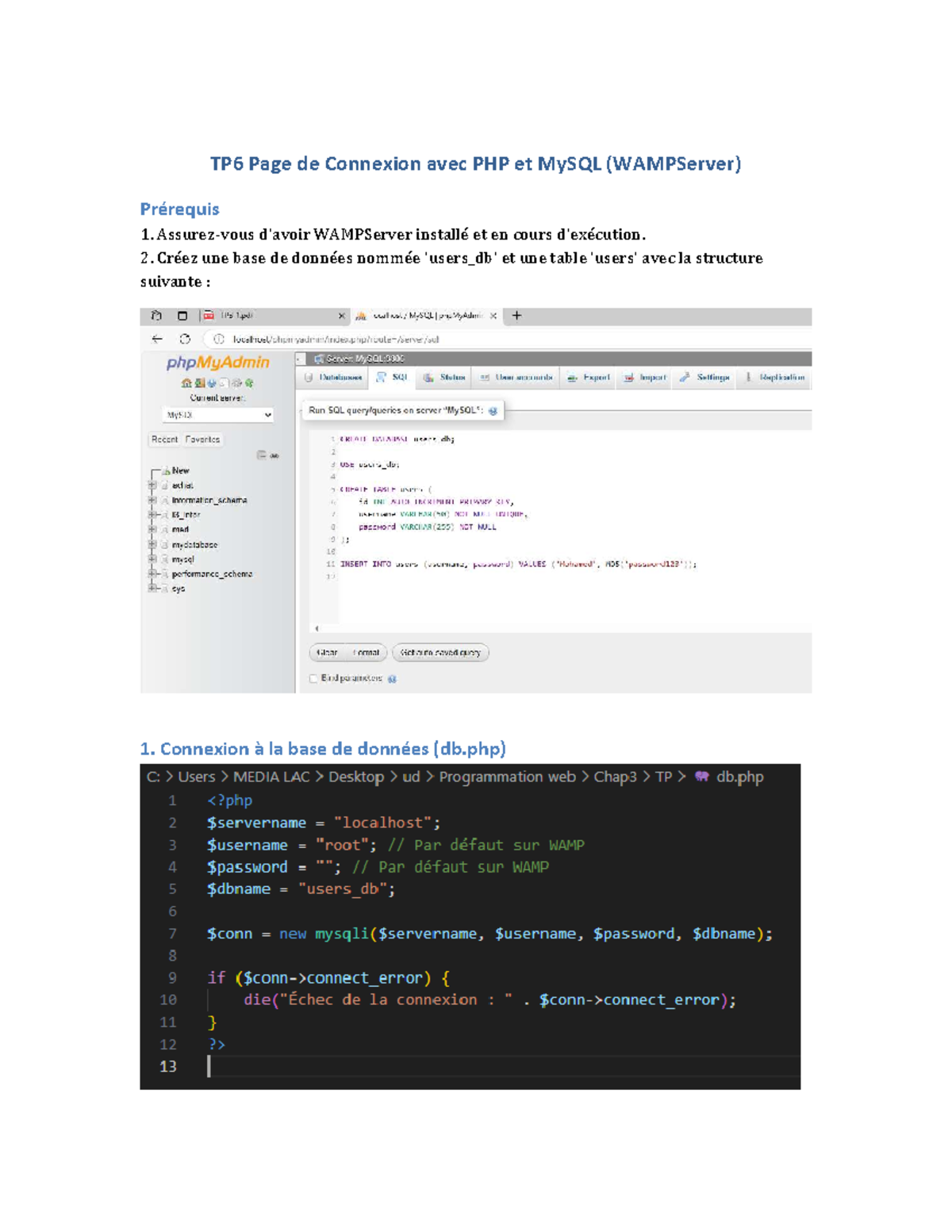Click the '$dbname = "users_db";' code line
The height and width of the screenshot is (1232, 952).
(301, 889)
